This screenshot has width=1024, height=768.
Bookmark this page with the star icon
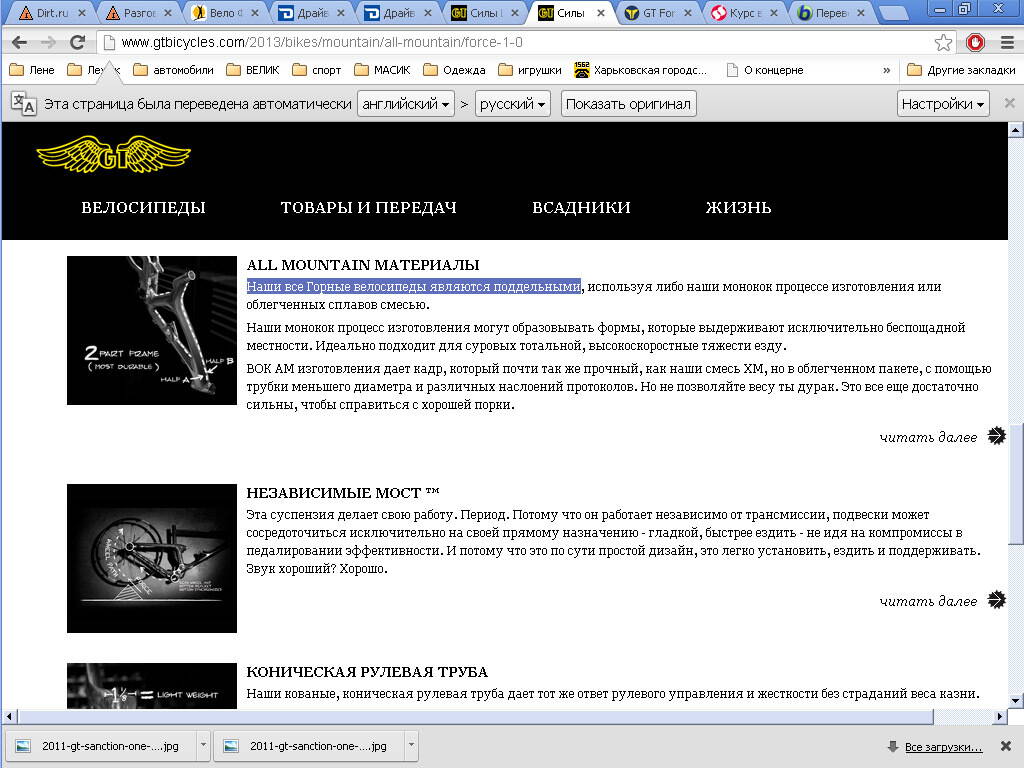click(943, 43)
